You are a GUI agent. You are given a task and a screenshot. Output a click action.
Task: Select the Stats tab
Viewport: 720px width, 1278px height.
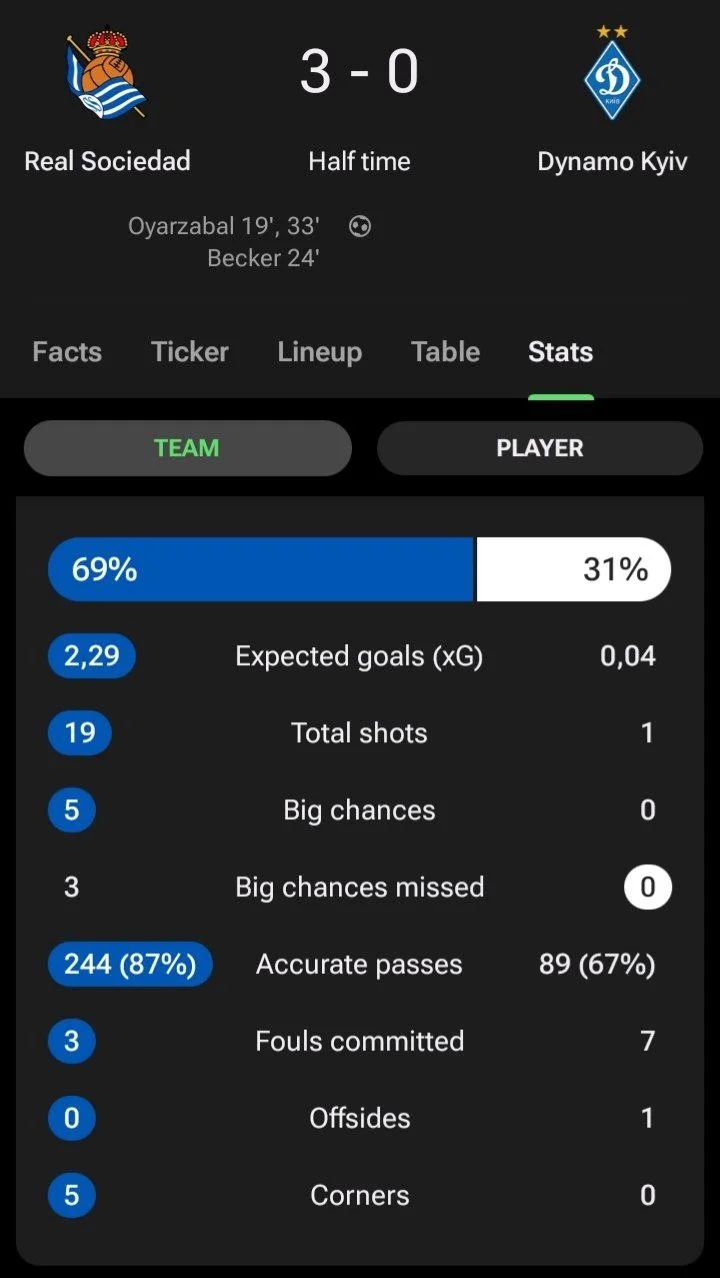point(561,352)
